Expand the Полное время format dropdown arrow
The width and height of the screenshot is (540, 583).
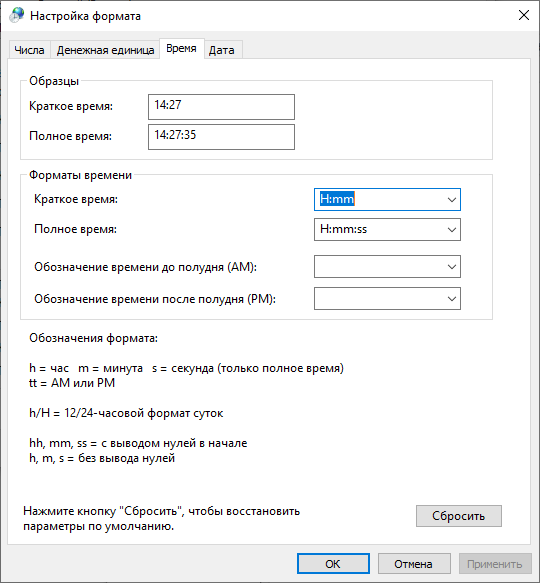pos(451,229)
